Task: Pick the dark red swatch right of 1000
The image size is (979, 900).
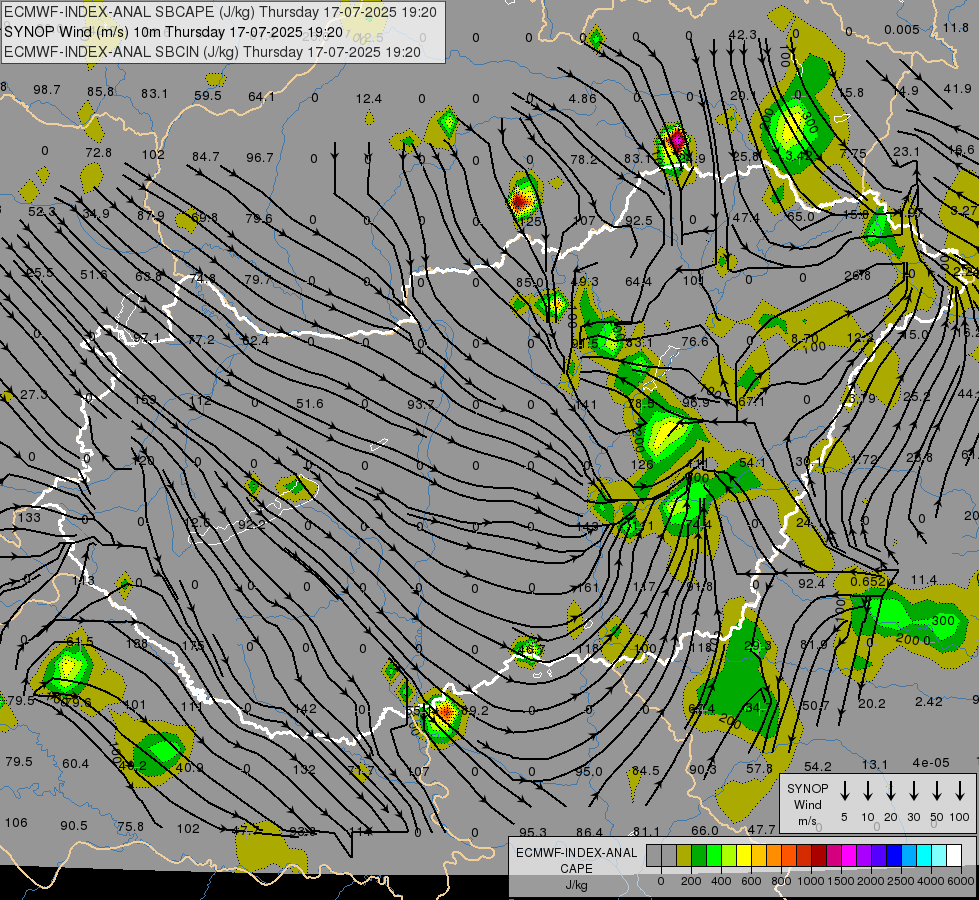Action: coord(819,855)
